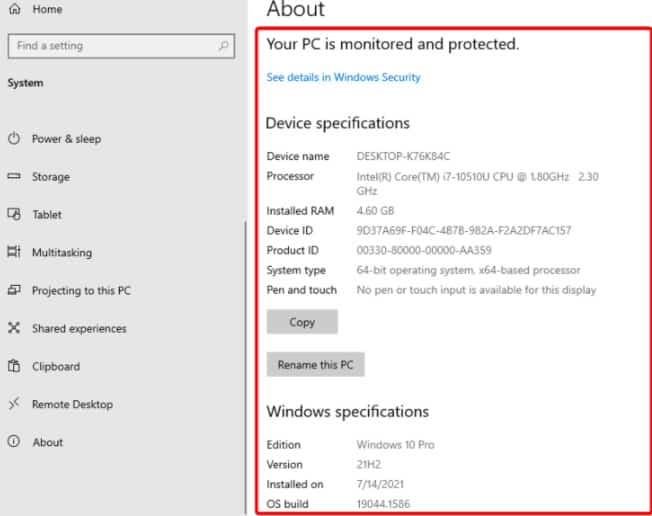Click the Power & sleep icon
This screenshot has width=652, height=516.
[14, 139]
